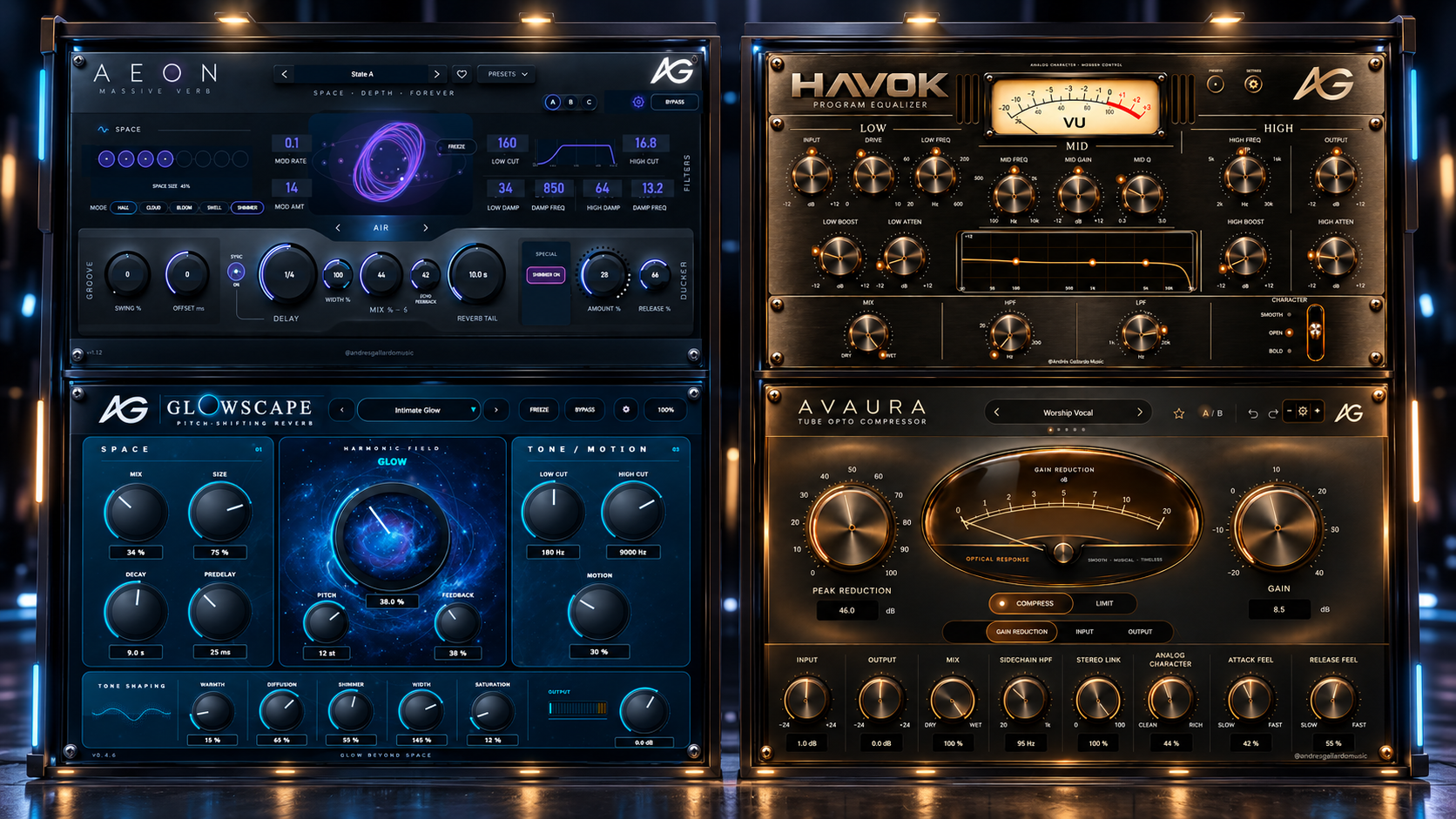This screenshot has width=1456, height=819.
Task: Click Avaura zoom minus icon
Action: click(1290, 411)
